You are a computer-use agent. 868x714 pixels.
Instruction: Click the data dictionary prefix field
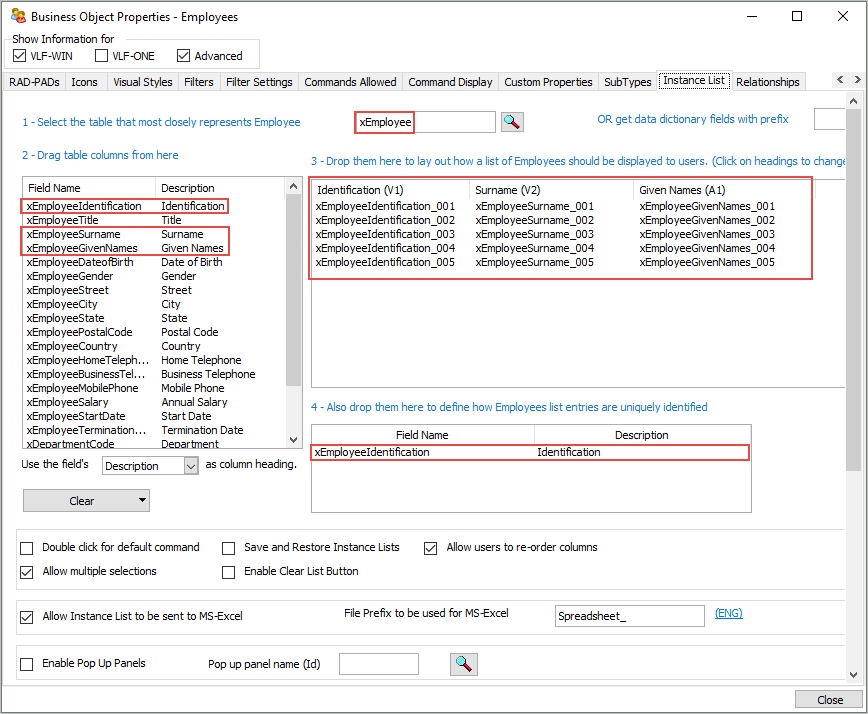[x=829, y=119]
